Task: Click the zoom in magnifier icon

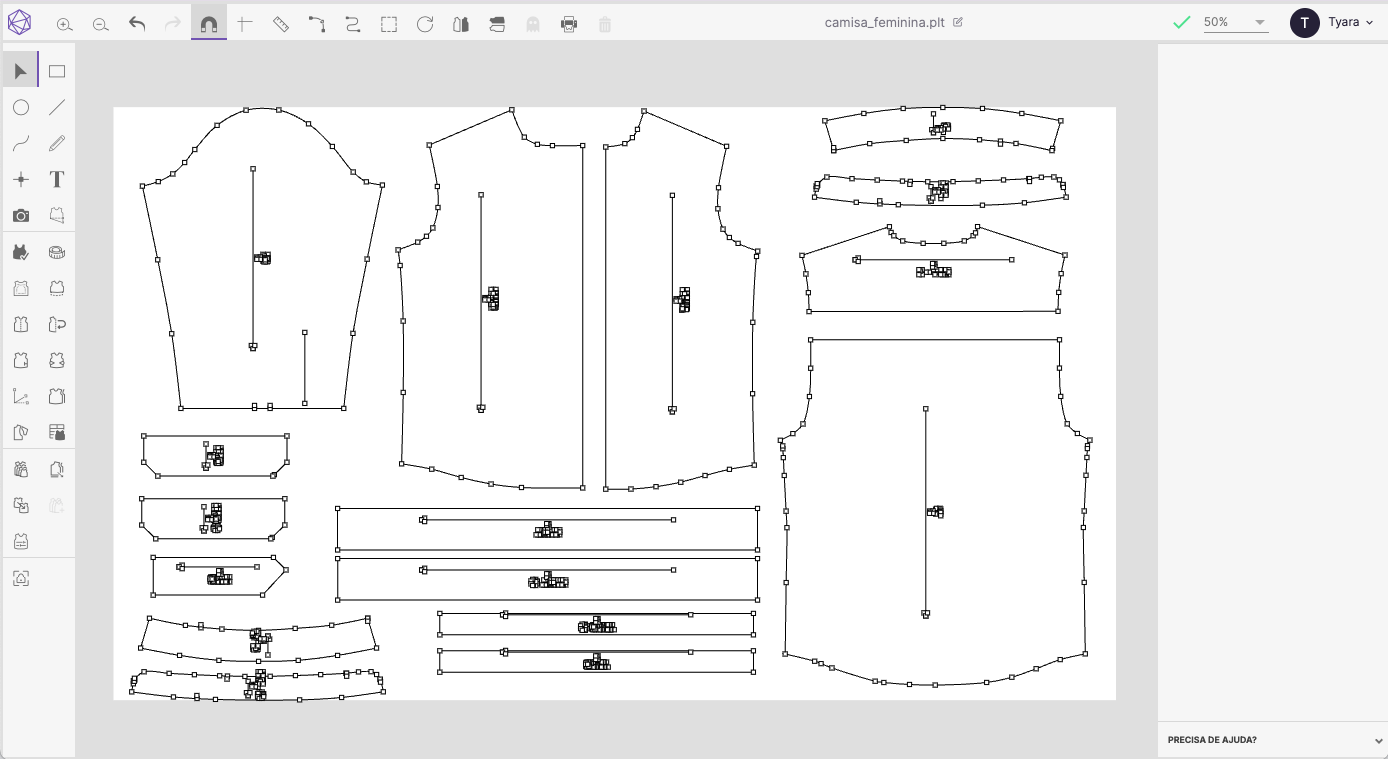Action: pos(65,24)
